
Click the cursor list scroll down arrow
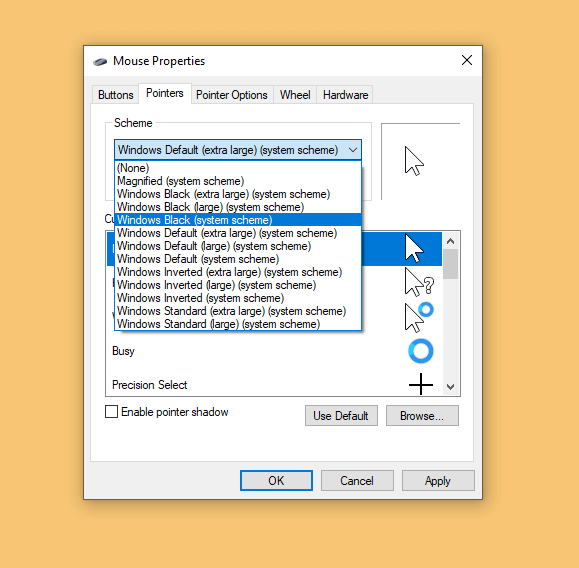point(450,387)
